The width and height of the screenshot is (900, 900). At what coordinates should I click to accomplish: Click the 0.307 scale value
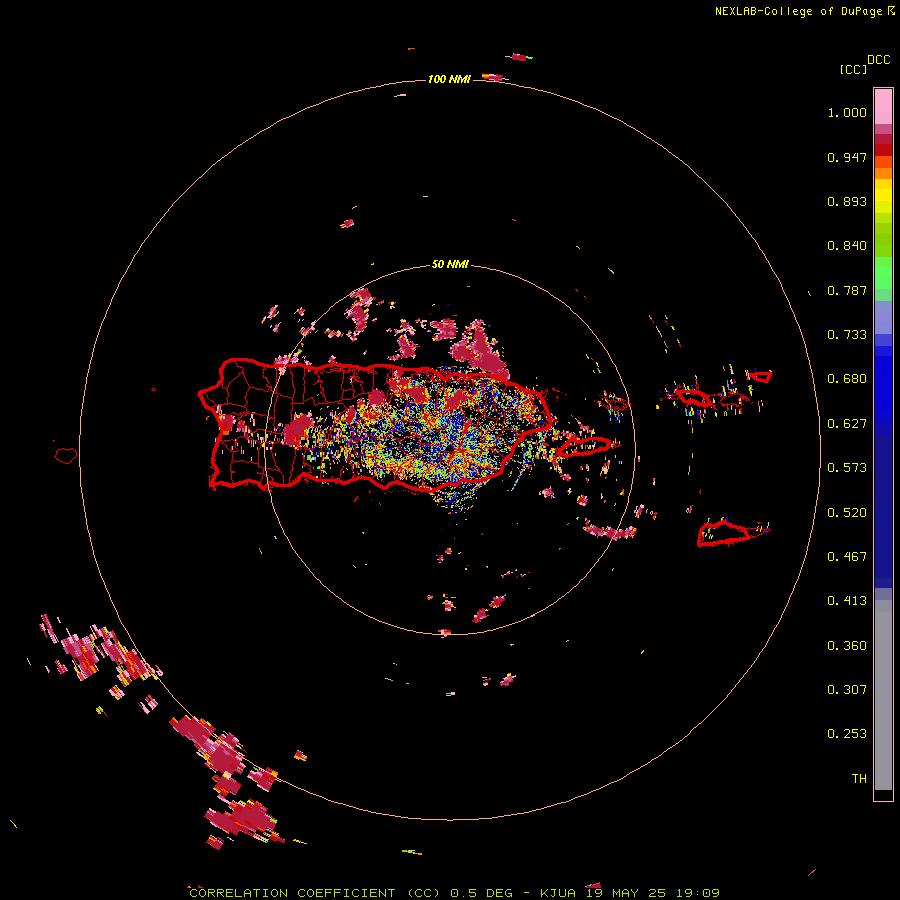pos(847,690)
